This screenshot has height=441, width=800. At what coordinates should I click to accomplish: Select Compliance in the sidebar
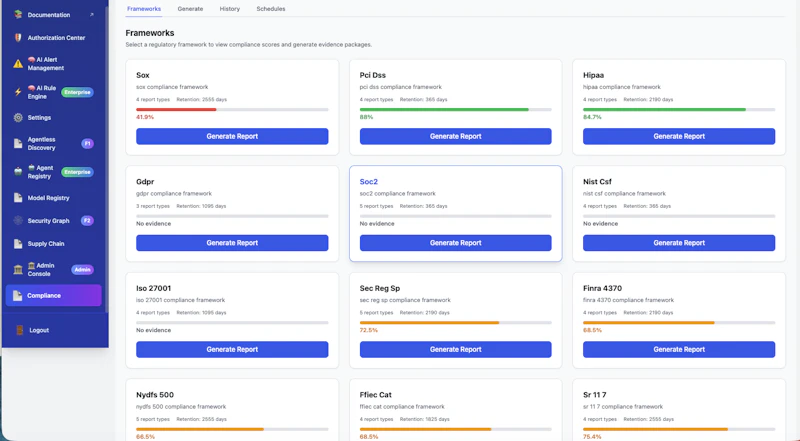click(54, 296)
